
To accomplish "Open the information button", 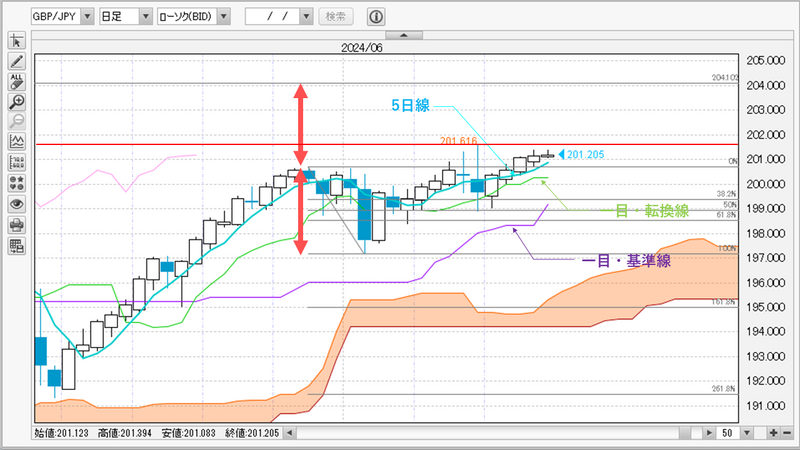I will click(x=376, y=17).
